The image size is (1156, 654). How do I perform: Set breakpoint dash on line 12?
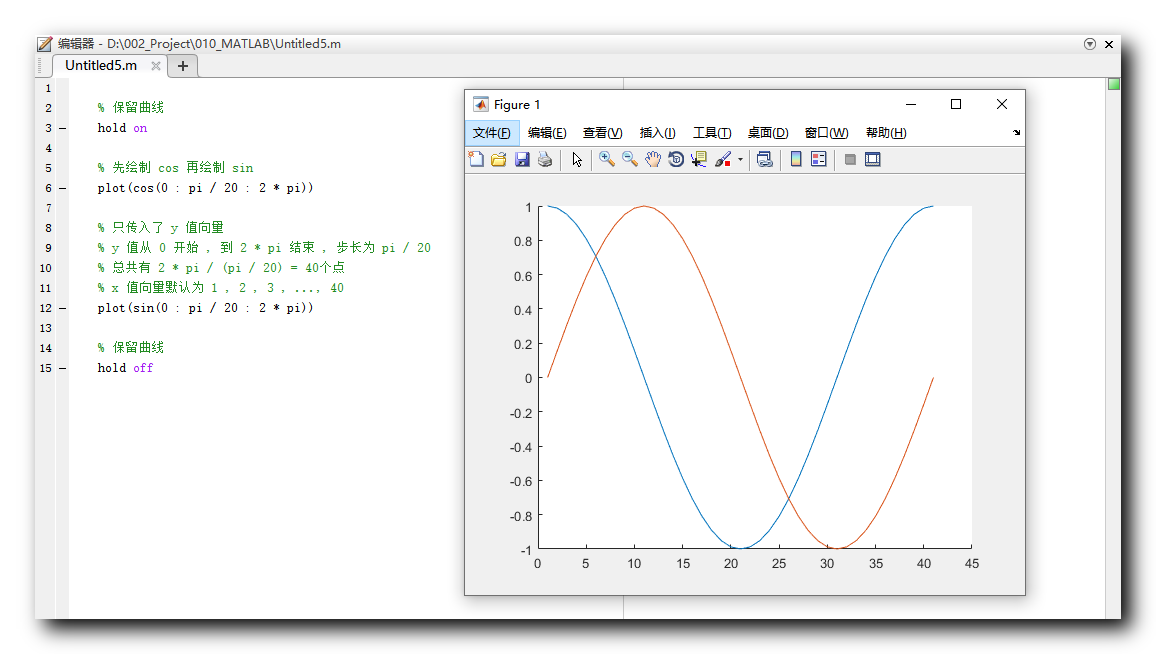point(63,308)
